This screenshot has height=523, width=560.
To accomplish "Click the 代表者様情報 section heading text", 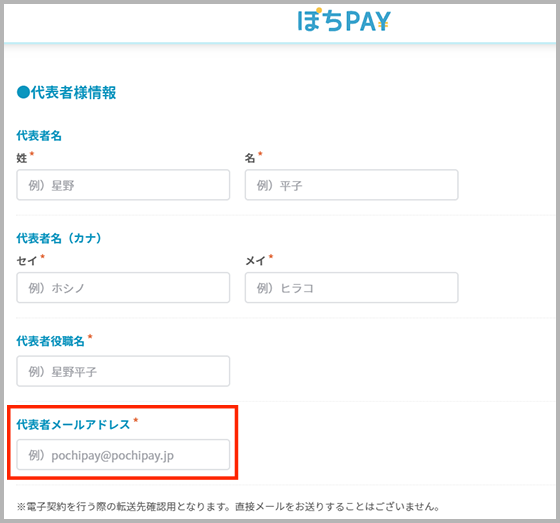I will [73, 93].
